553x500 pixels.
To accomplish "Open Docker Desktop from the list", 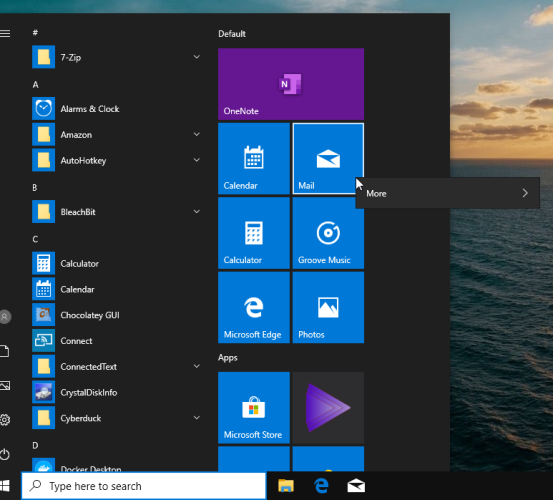I will click(x=116, y=465).
